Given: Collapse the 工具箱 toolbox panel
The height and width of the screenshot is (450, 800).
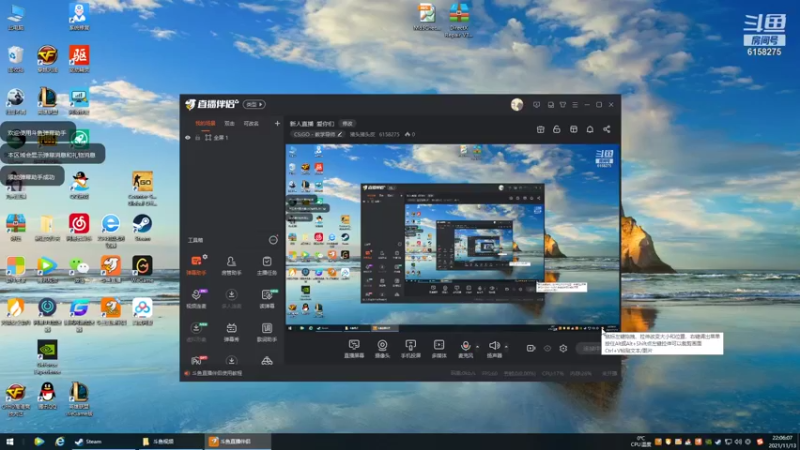Looking at the screenshot, I should (x=273, y=240).
